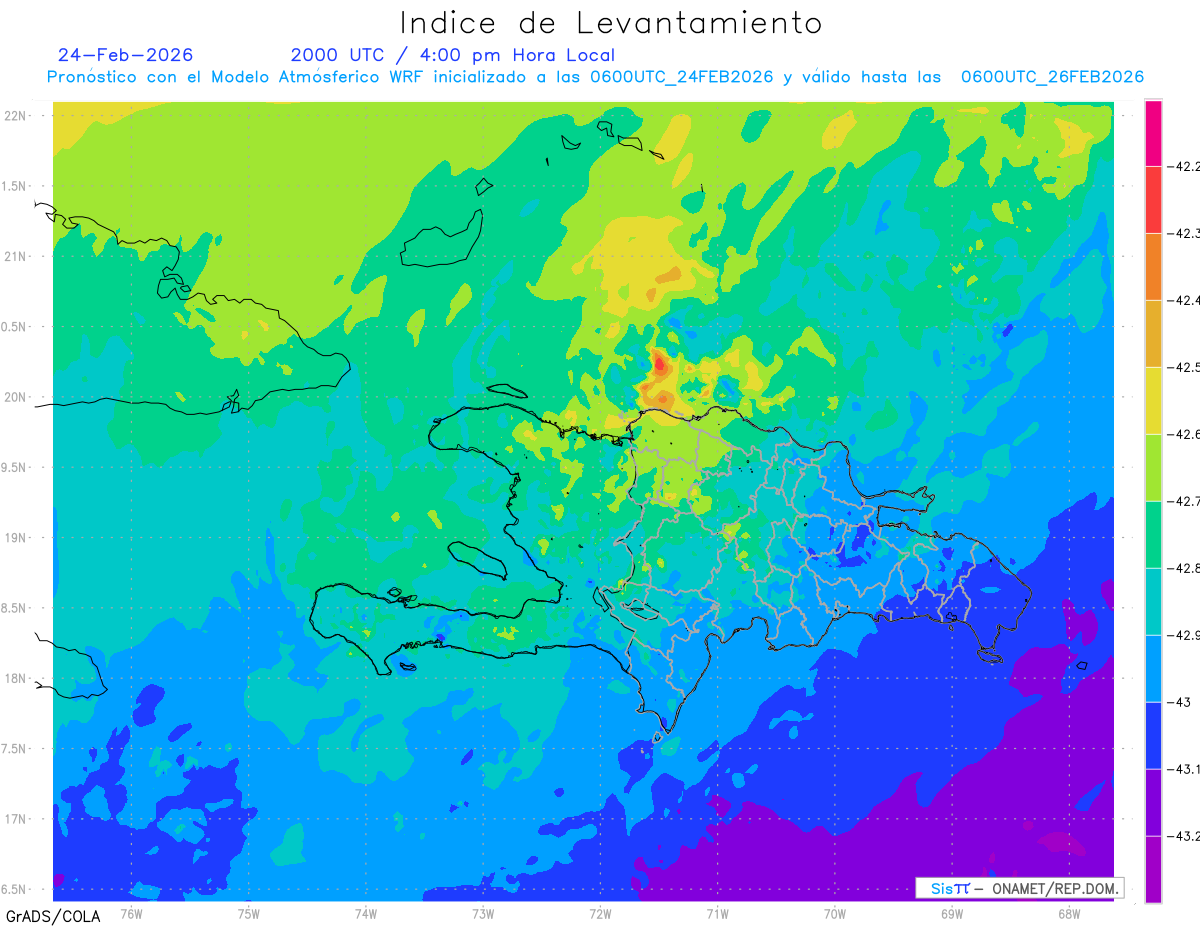The height and width of the screenshot is (927, 1200).
Task: Click the '70W' longitude label
Action: (835, 912)
